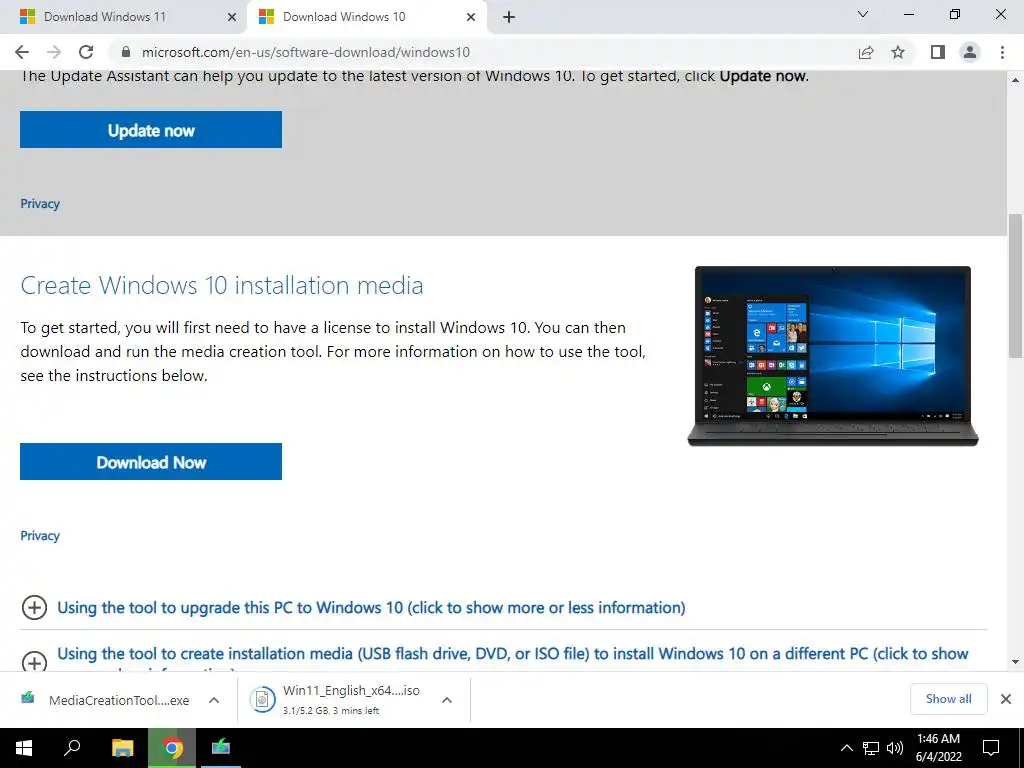Viewport: 1024px width, 768px height.
Task: Click the Media Creation Tool taskbar icon
Action: (221, 748)
